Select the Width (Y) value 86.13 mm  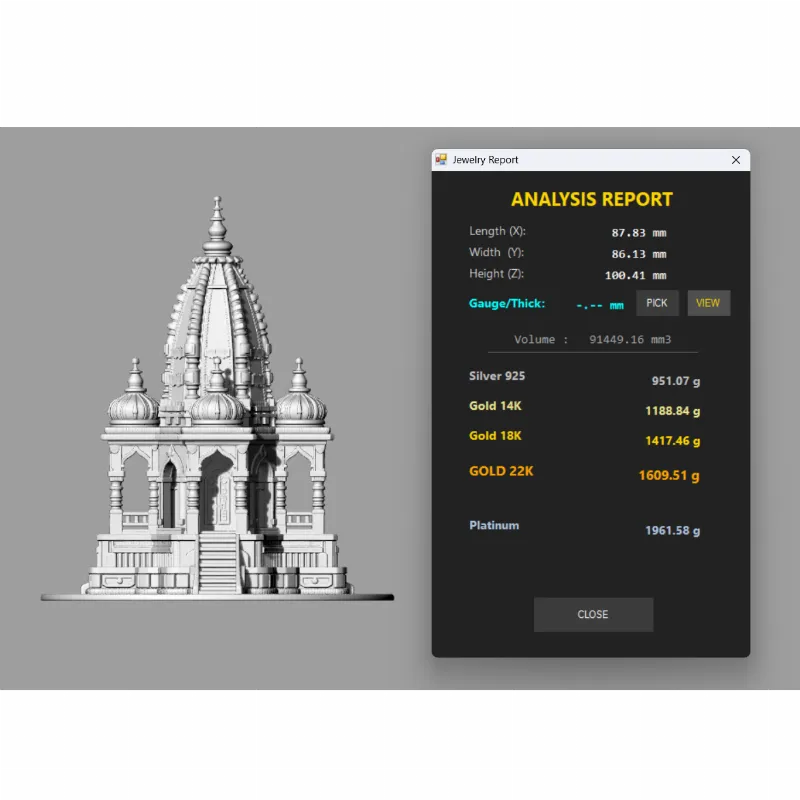[x=638, y=254]
